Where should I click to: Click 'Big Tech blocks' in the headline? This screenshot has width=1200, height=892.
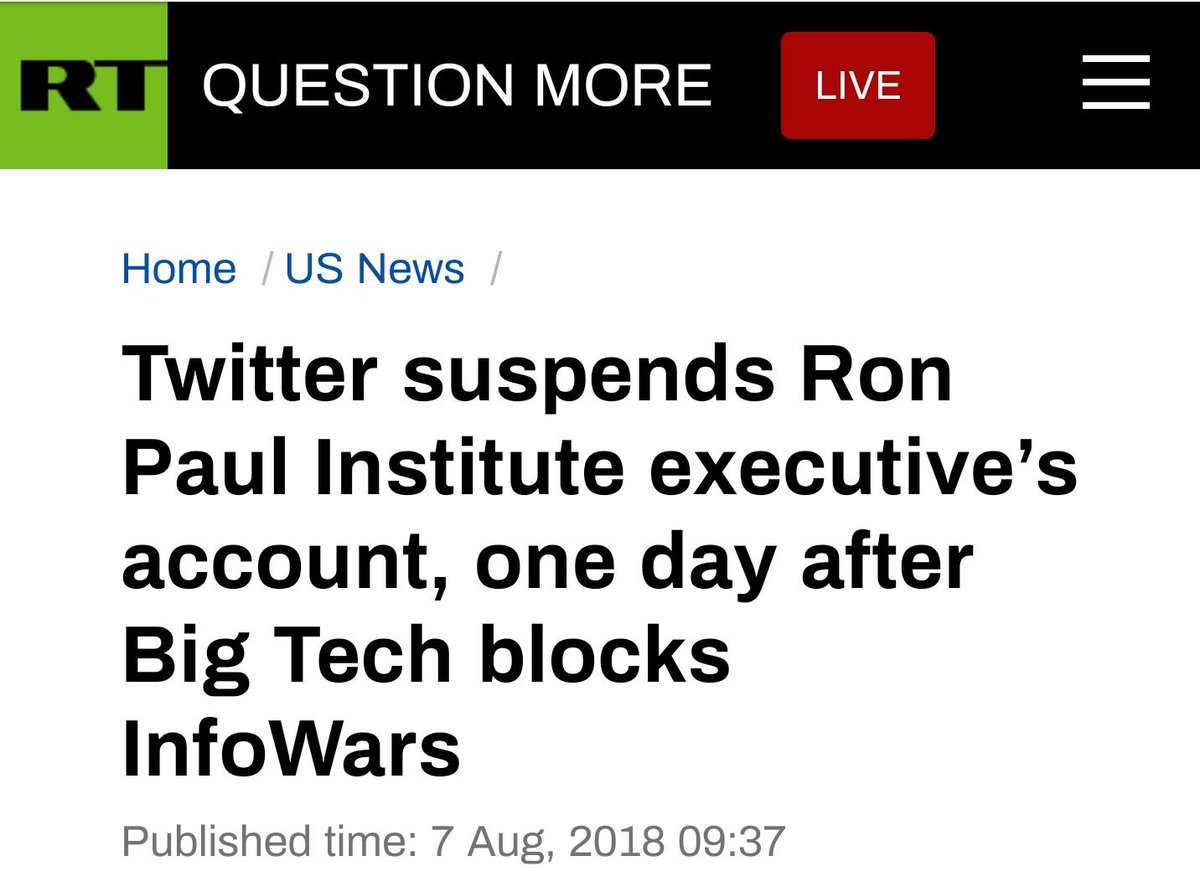coord(425,655)
